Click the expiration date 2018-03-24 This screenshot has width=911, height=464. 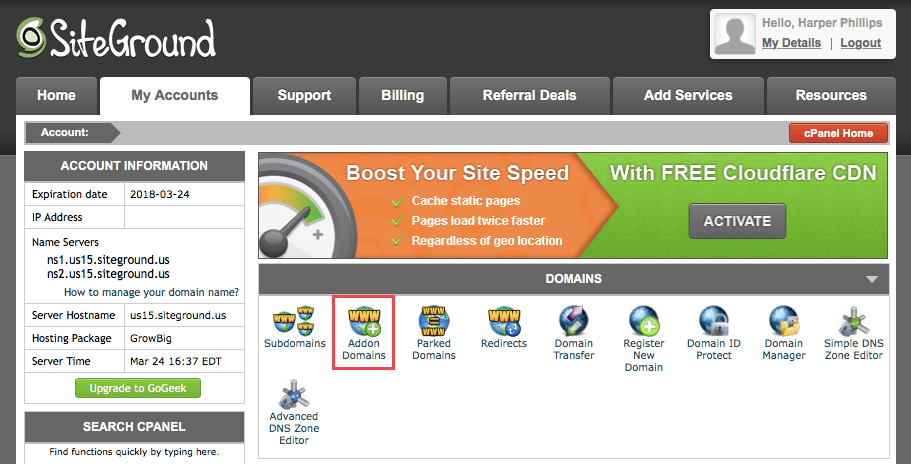[x=160, y=195]
